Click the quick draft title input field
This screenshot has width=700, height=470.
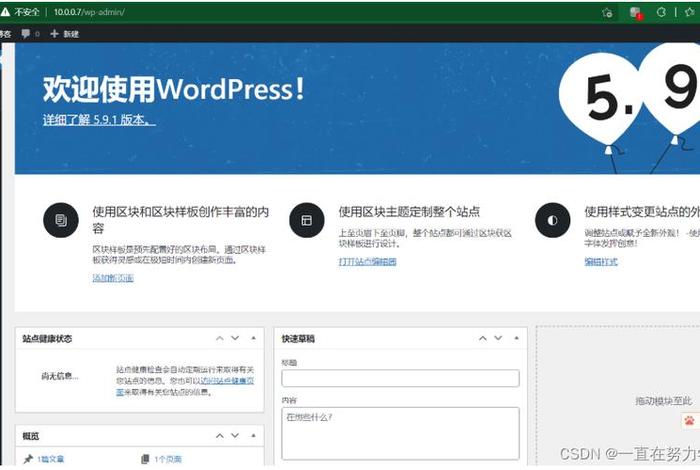click(x=400, y=378)
